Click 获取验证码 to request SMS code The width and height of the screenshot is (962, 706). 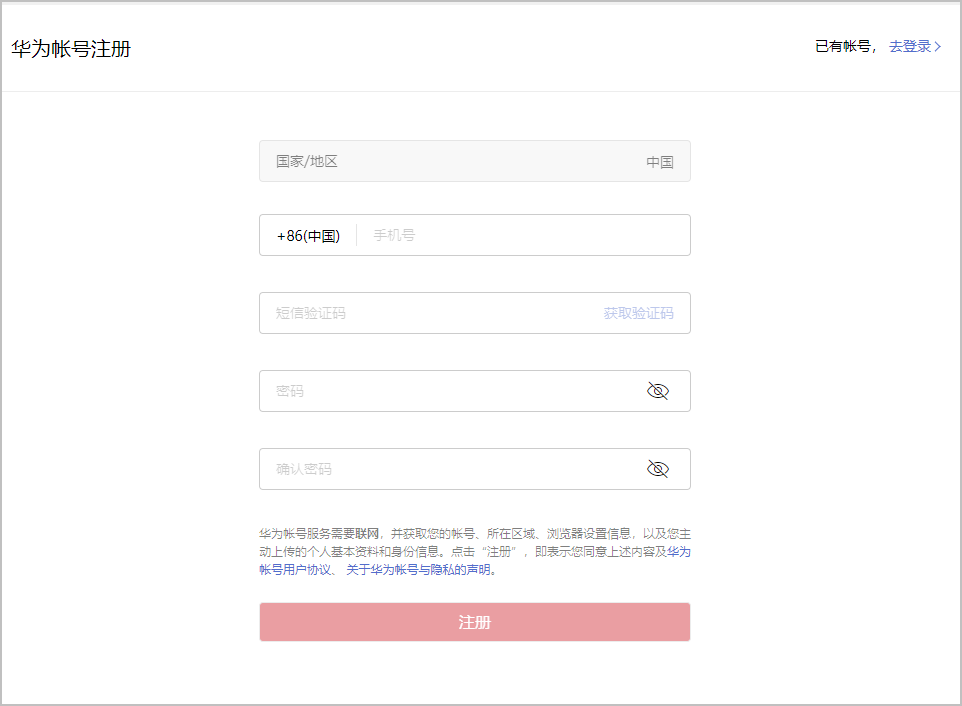coord(638,313)
